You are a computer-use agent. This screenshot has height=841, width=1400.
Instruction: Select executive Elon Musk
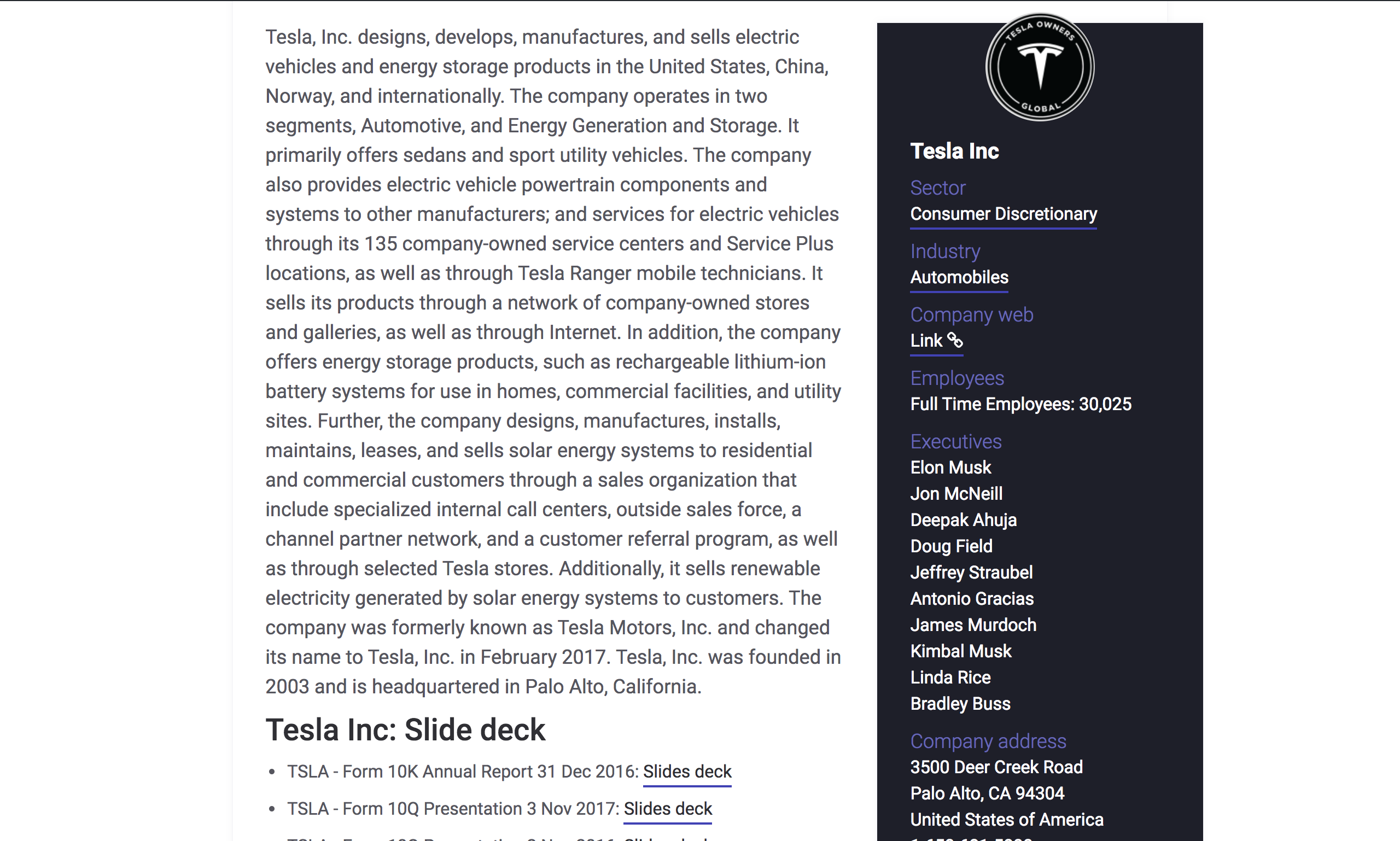pyautogui.click(x=950, y=467)
